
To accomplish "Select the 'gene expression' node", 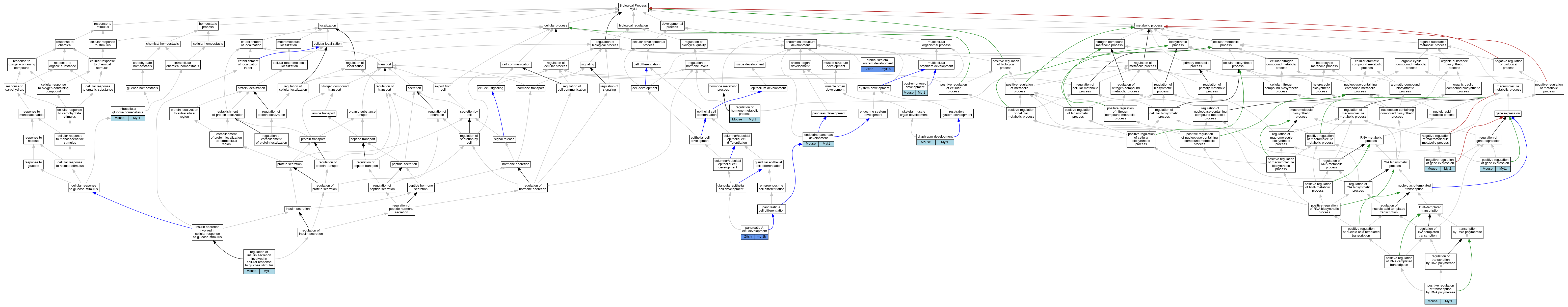I will (x=1508, y=113).
